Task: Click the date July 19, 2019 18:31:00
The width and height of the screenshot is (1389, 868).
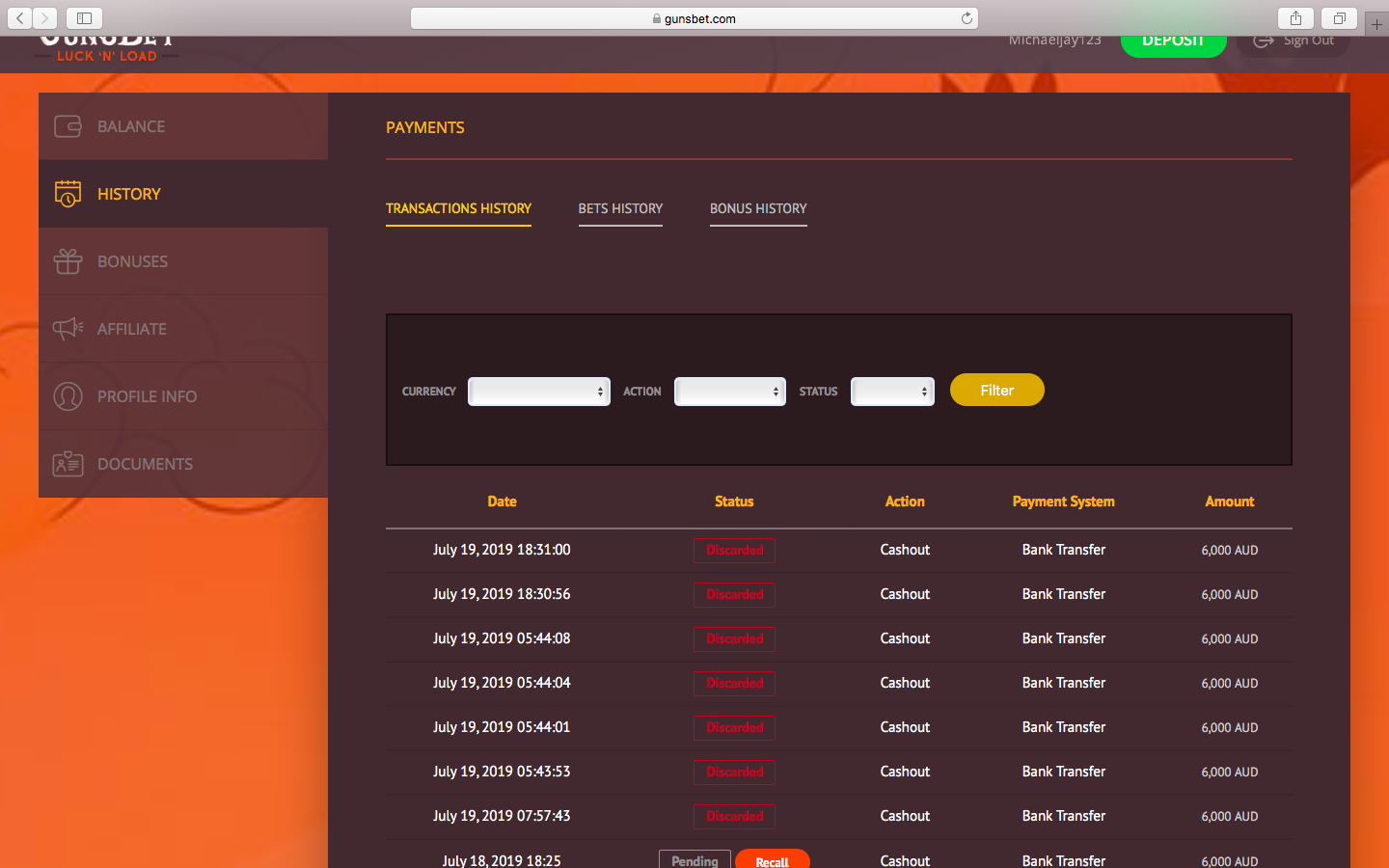Action: pos(502,550)
